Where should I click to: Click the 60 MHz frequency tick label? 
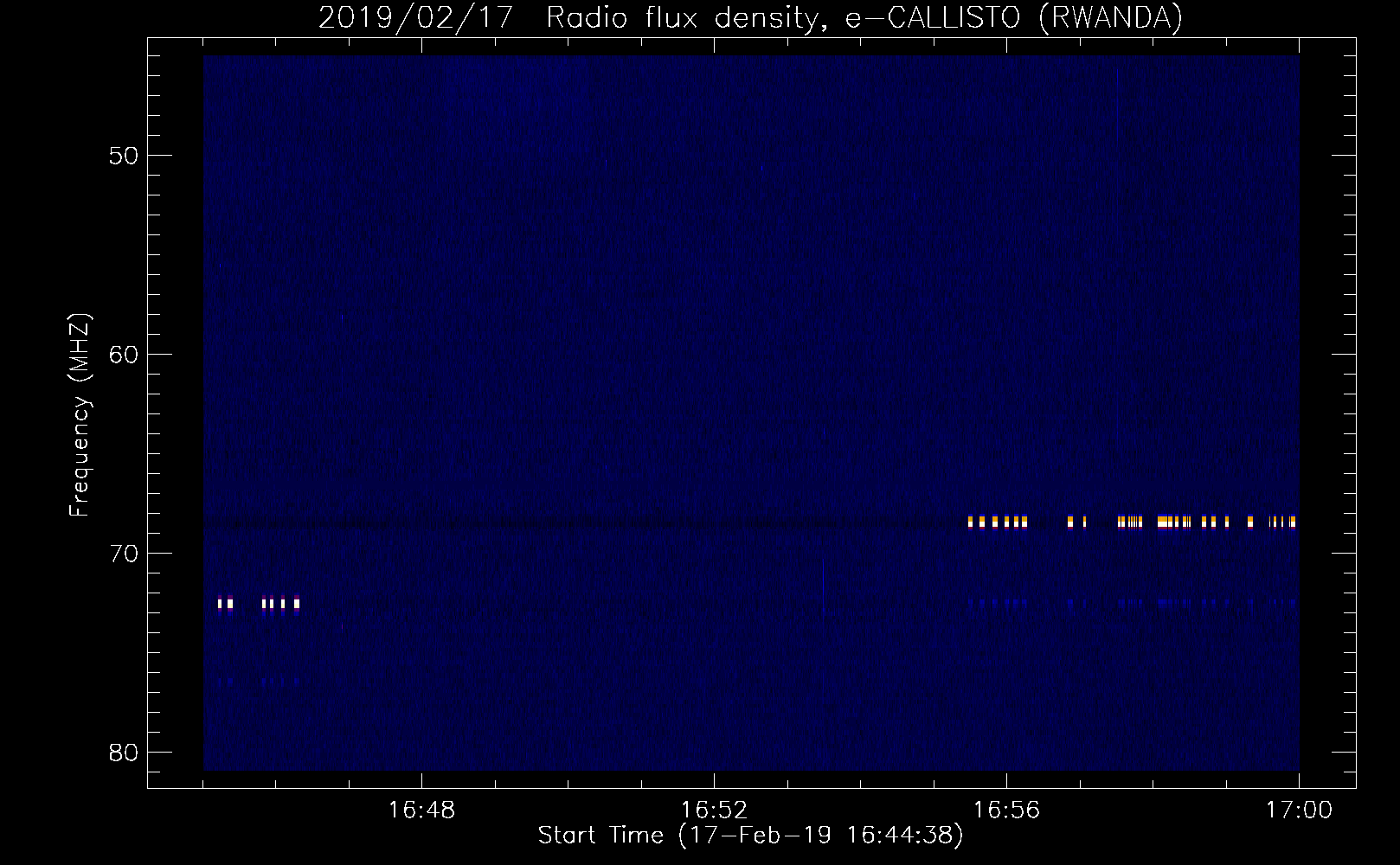[124, 355]
